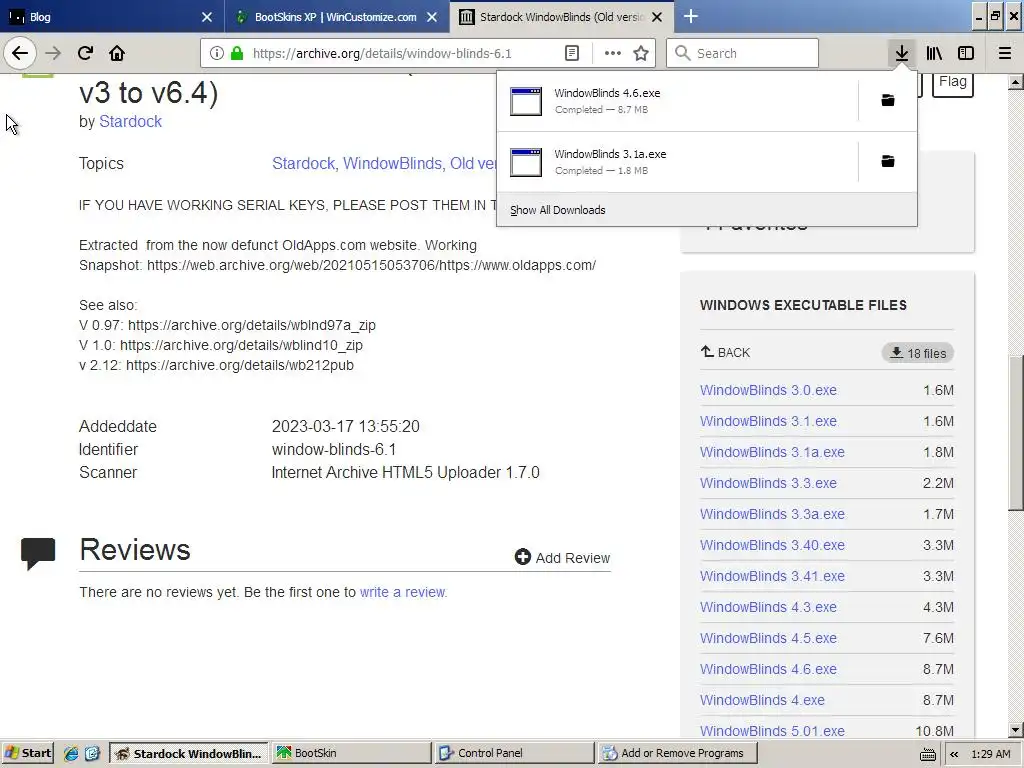This screenshot has height=768, width=1024.
Task: Download WindowBlinds 4.3.exe
Action: click(x=768, y=607)
